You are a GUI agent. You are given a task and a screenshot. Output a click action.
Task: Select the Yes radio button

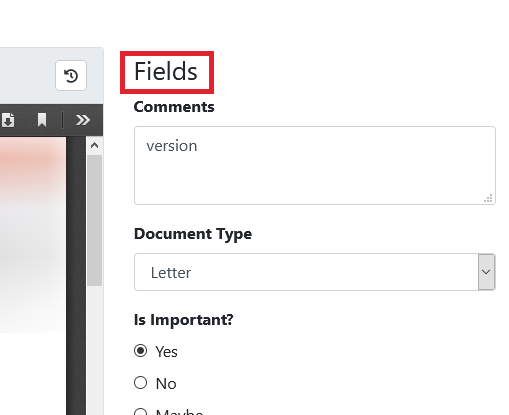pos(140,351)
